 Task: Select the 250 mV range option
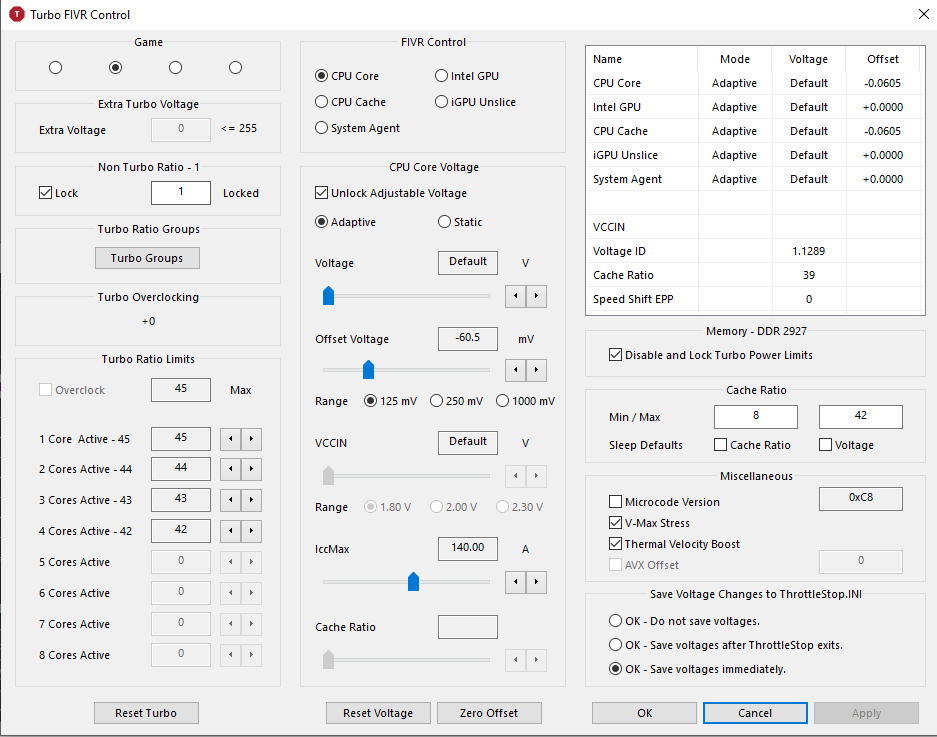point(436,401)
